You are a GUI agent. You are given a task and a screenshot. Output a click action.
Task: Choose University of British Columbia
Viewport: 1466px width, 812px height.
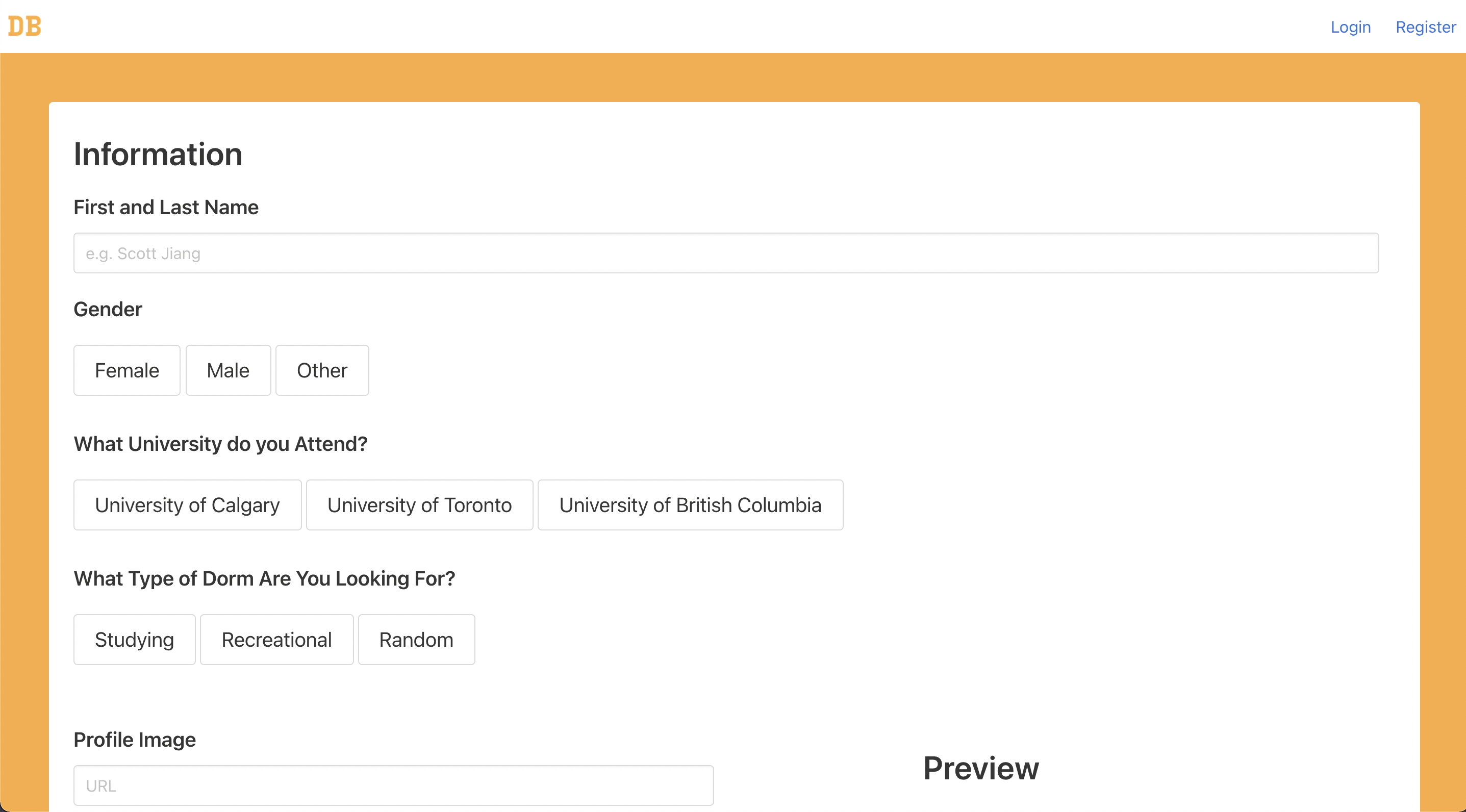tap(690, 505)
